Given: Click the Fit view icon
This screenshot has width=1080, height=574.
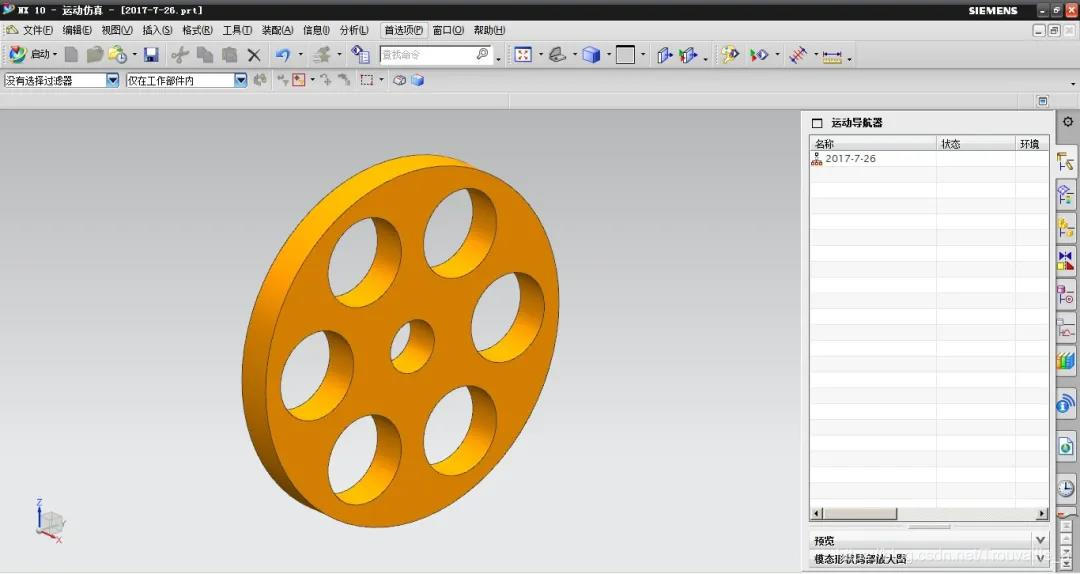Looking at the screenshot, I should coord(523,54).
